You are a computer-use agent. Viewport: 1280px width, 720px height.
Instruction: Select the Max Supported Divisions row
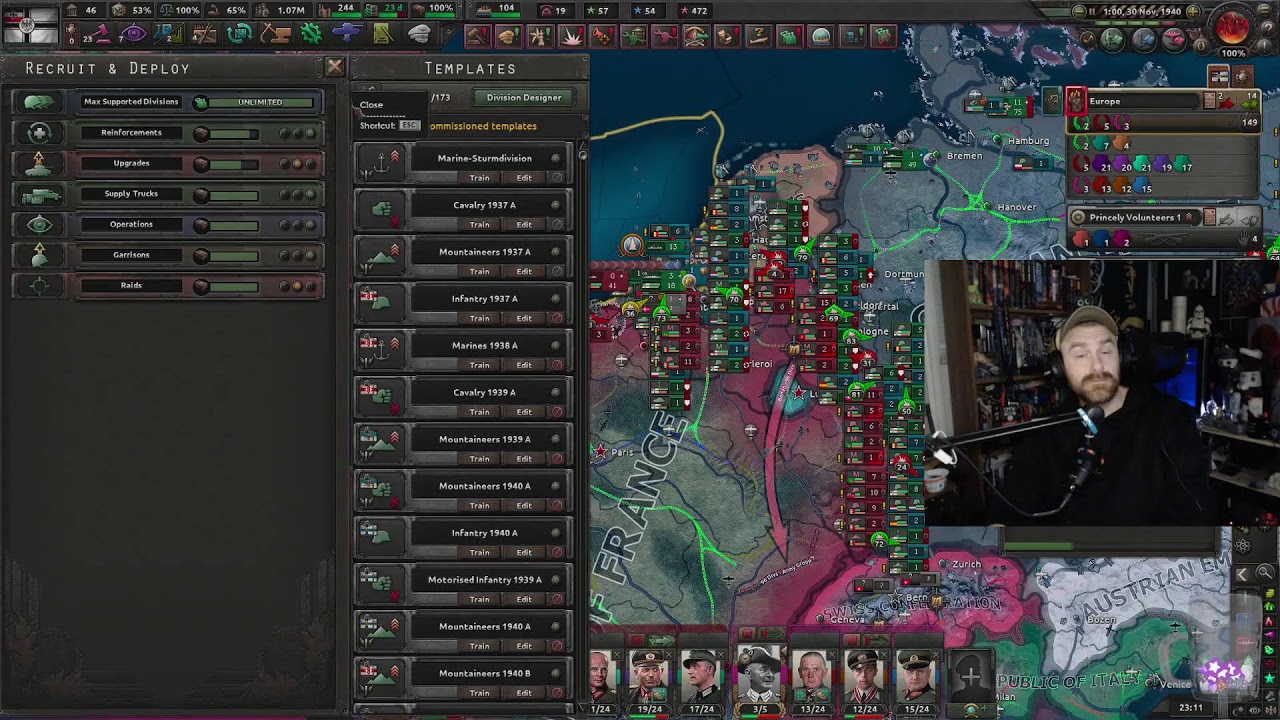168,102
